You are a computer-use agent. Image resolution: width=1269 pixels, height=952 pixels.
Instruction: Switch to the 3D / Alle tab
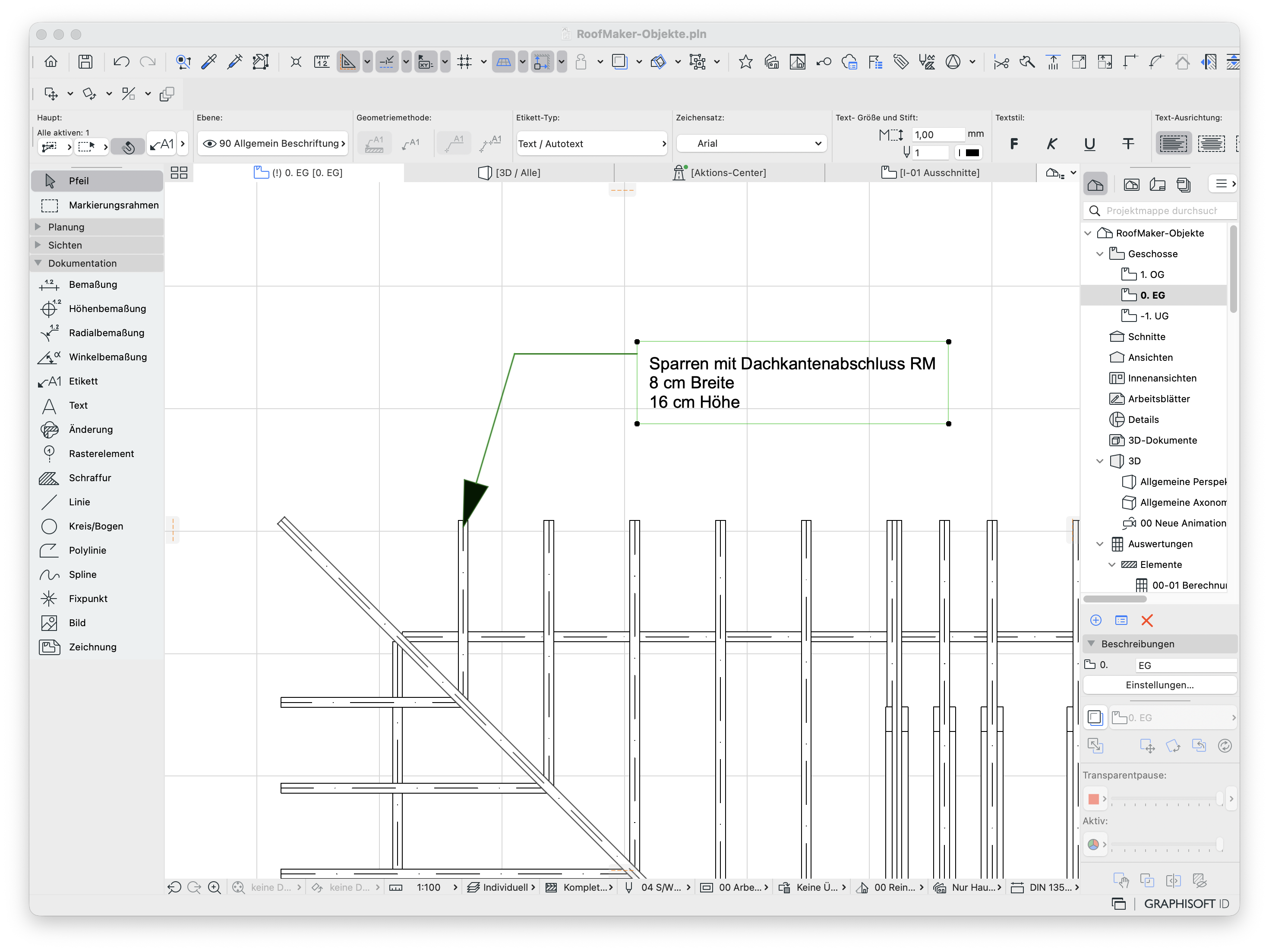(509, 173)
